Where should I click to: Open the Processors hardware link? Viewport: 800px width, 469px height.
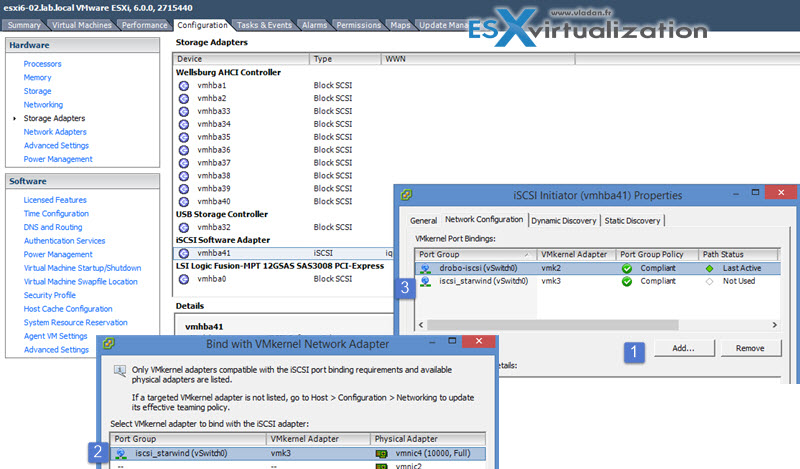tap(42, 64)
